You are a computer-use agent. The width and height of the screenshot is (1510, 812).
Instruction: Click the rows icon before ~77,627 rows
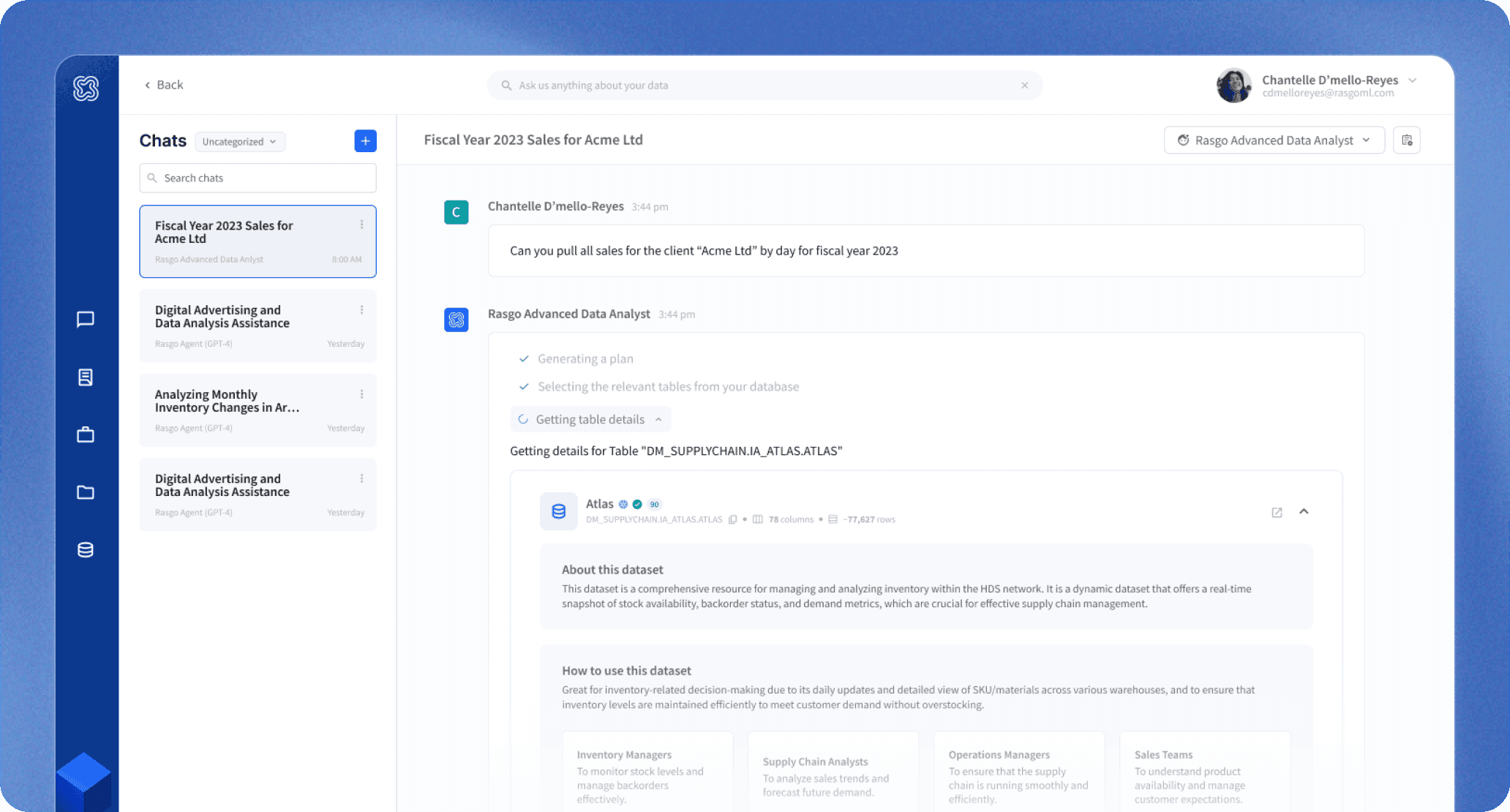833,519
